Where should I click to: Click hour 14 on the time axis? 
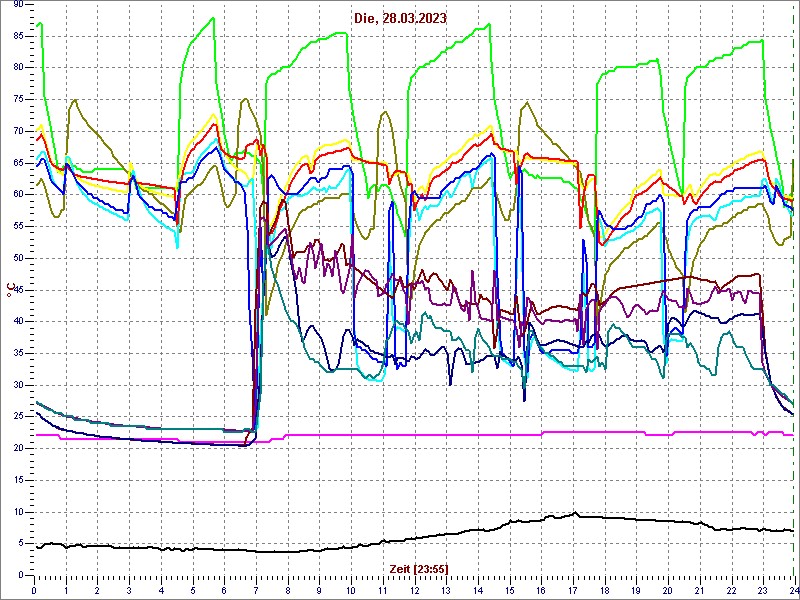tap(478, 590)
